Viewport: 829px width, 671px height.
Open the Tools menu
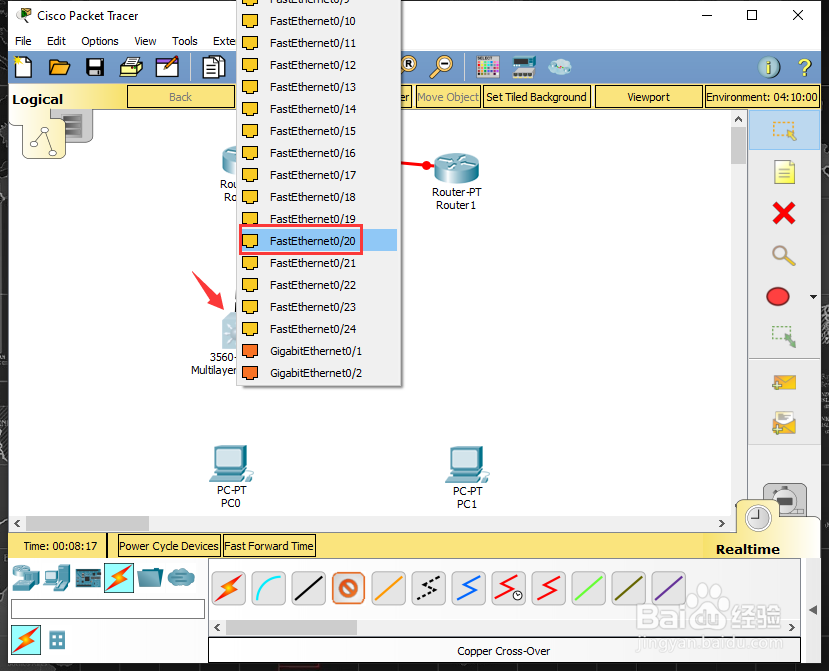coord(185,41)
